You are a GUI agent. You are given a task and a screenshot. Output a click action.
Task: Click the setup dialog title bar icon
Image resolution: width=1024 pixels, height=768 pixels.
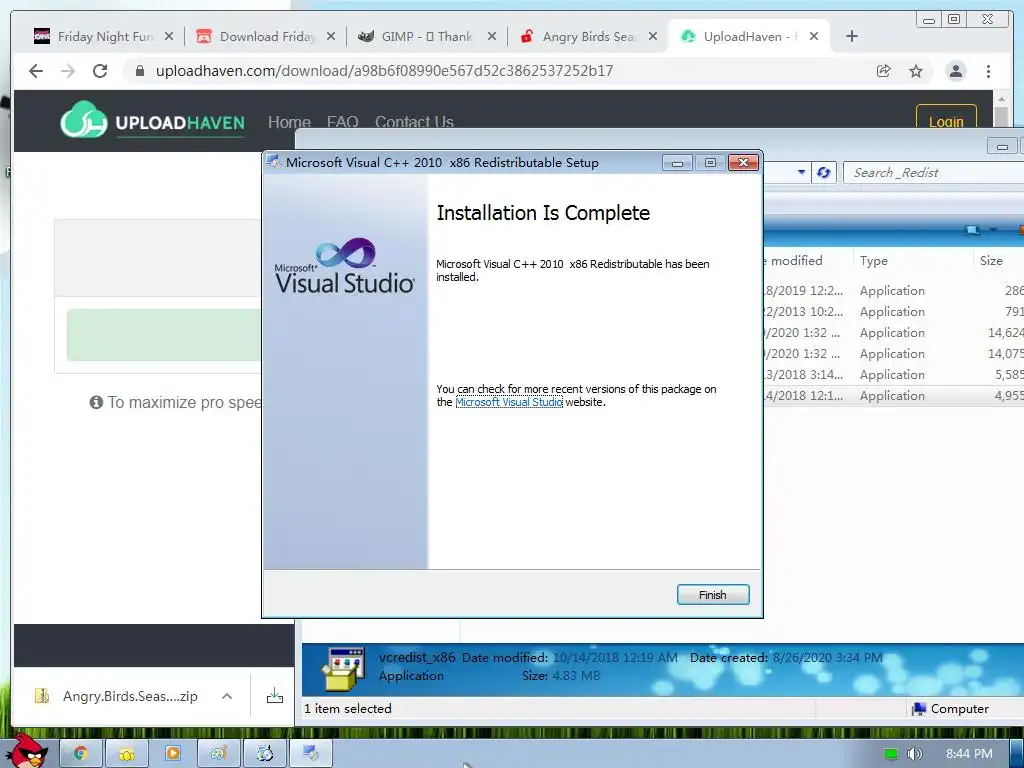pyautogui.click(x=274, y=162)
